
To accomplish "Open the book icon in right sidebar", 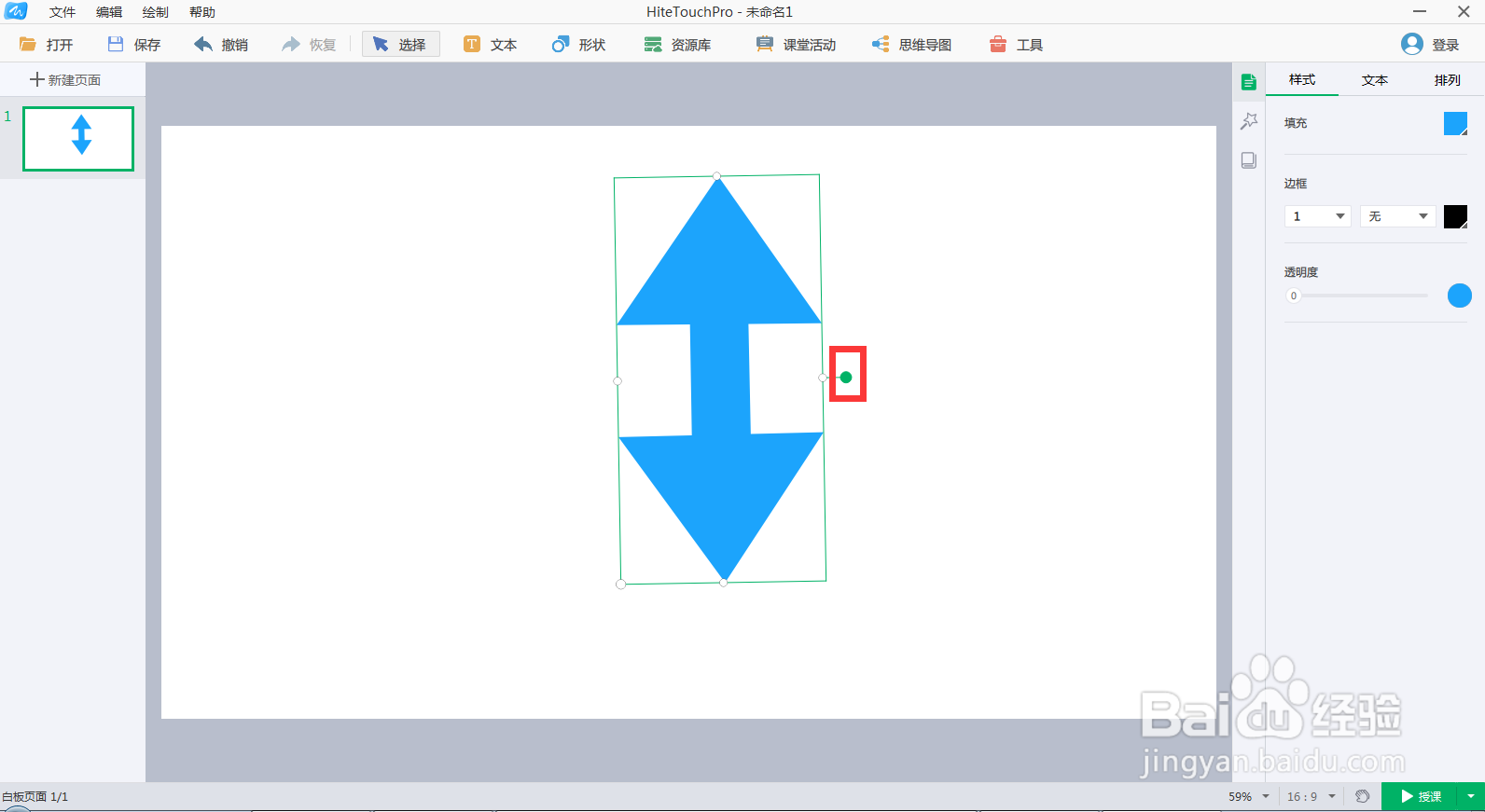I will coord(1249,160).
